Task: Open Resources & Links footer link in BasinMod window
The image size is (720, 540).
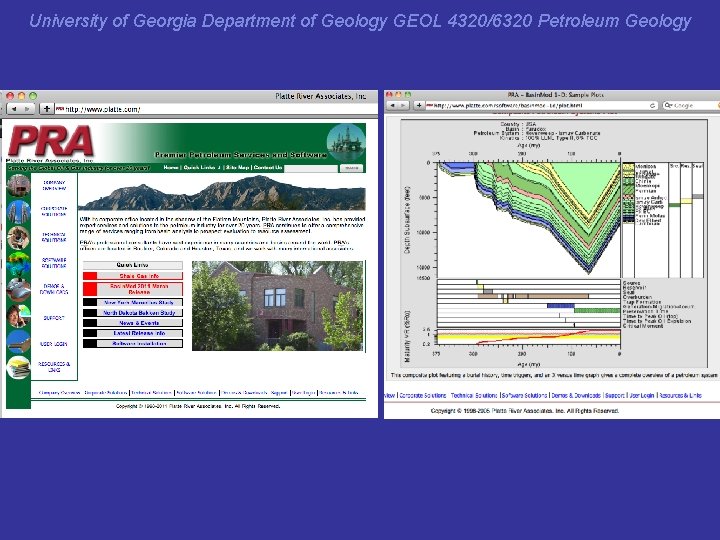Action: 680,395
